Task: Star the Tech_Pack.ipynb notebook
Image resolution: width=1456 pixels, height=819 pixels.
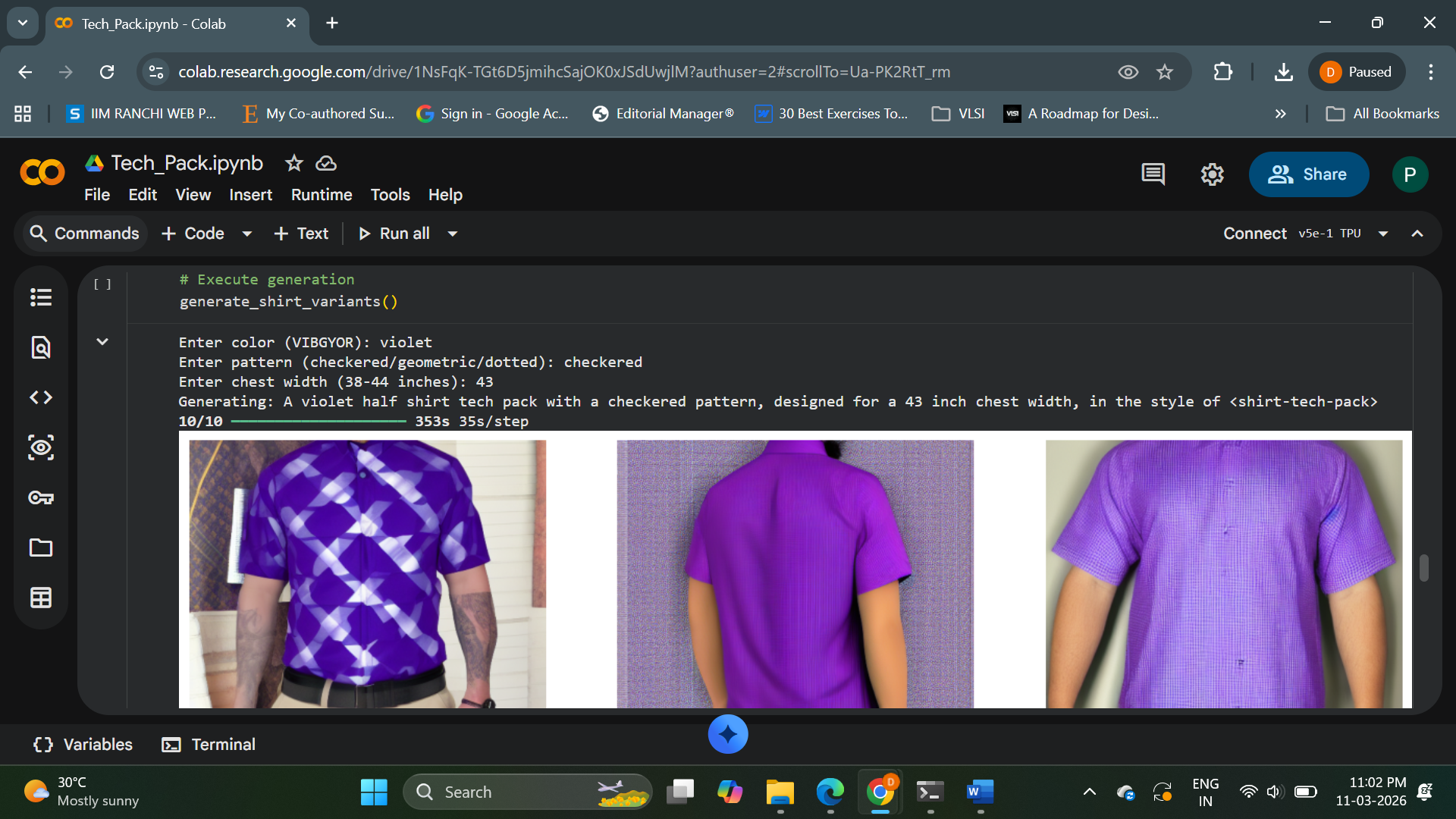Action: pos(293,163)
